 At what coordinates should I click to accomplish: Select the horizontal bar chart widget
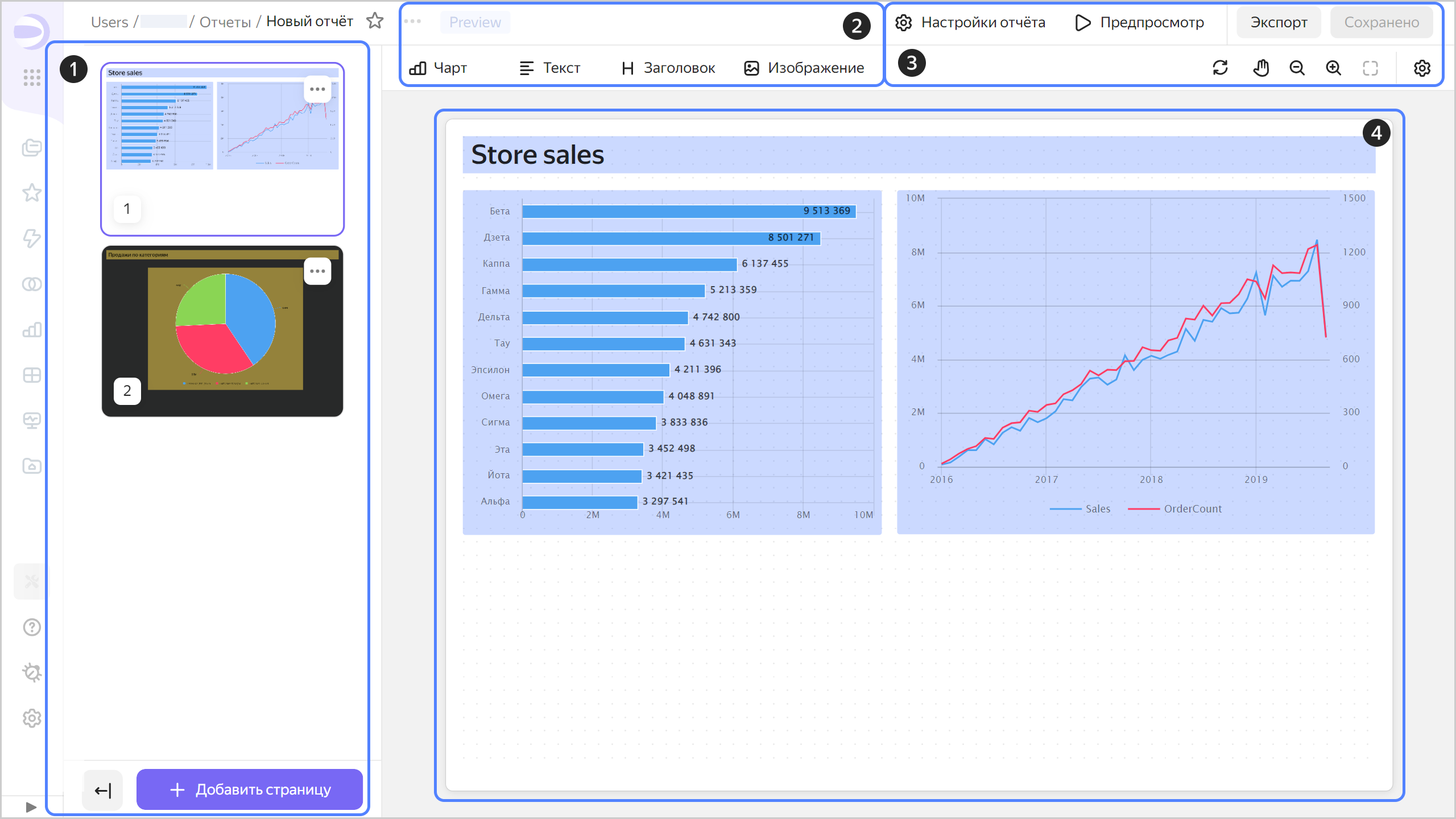[x=672, y=362]
